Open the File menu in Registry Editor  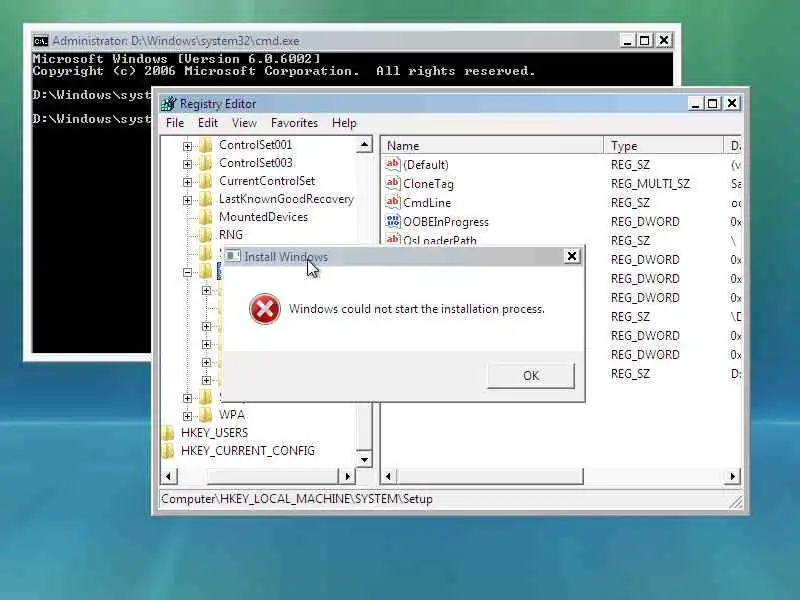tap(175, 123)
